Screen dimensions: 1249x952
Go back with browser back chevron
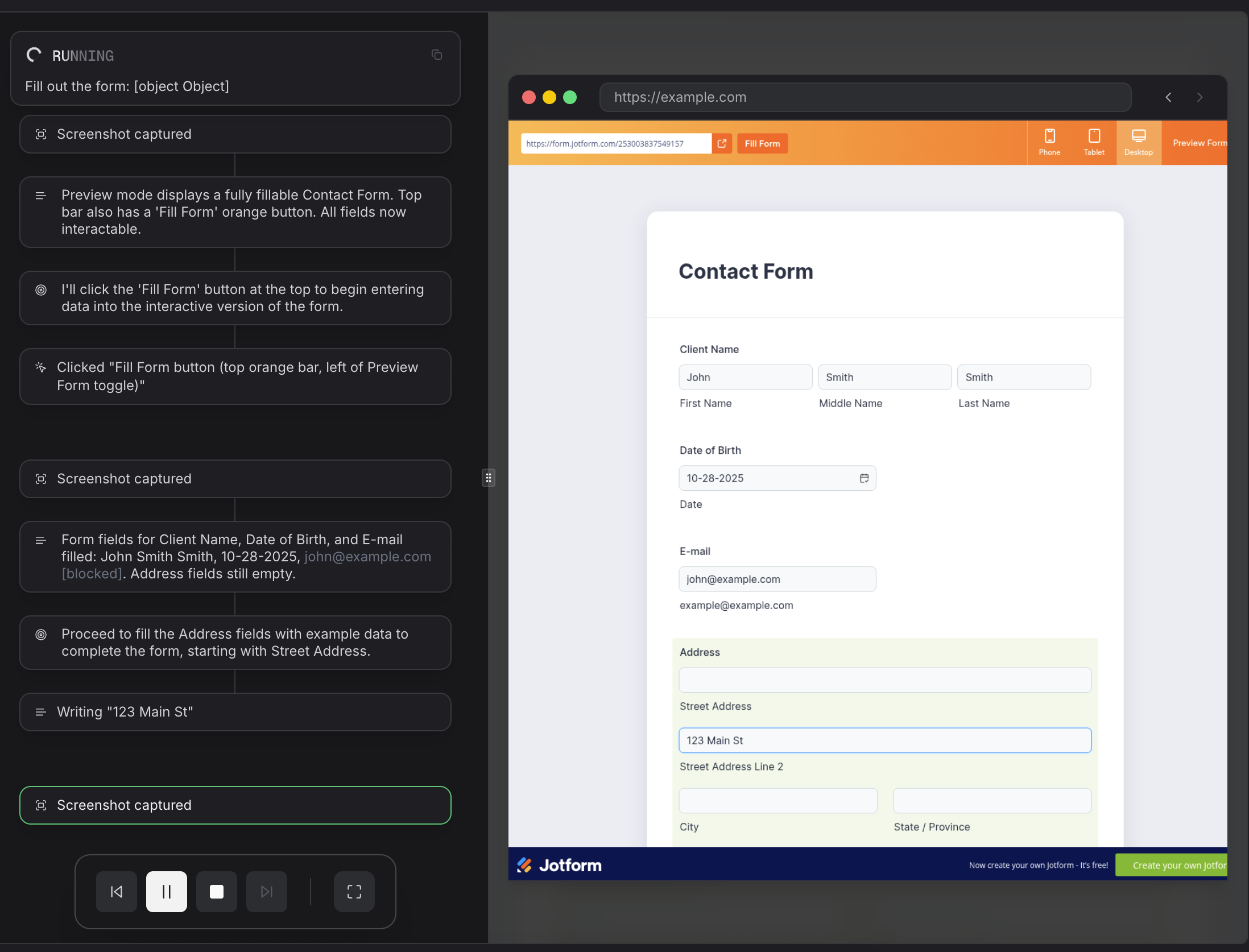pyautogui.click(x=1168, y=97)
